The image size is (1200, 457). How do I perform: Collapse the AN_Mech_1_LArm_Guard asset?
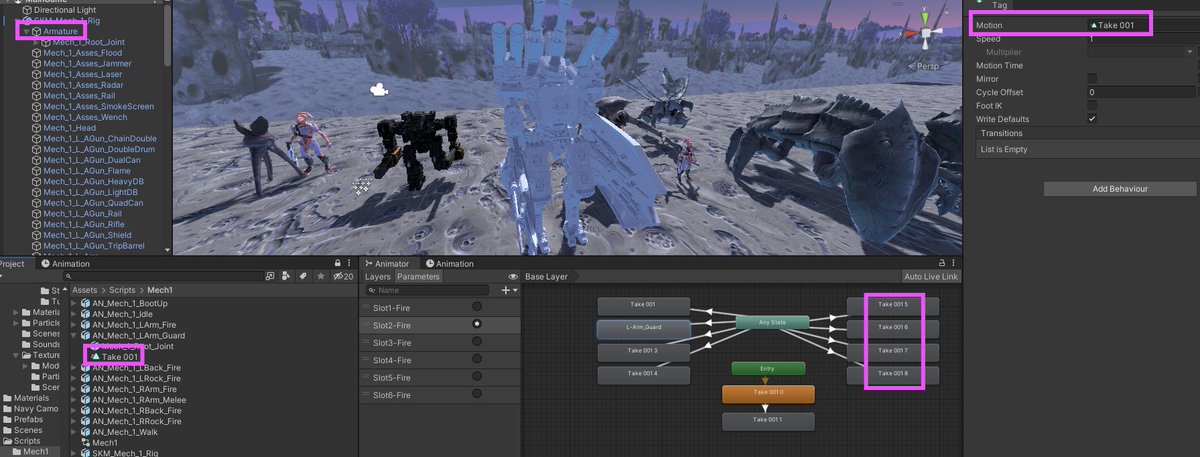(x=74, y=335)
